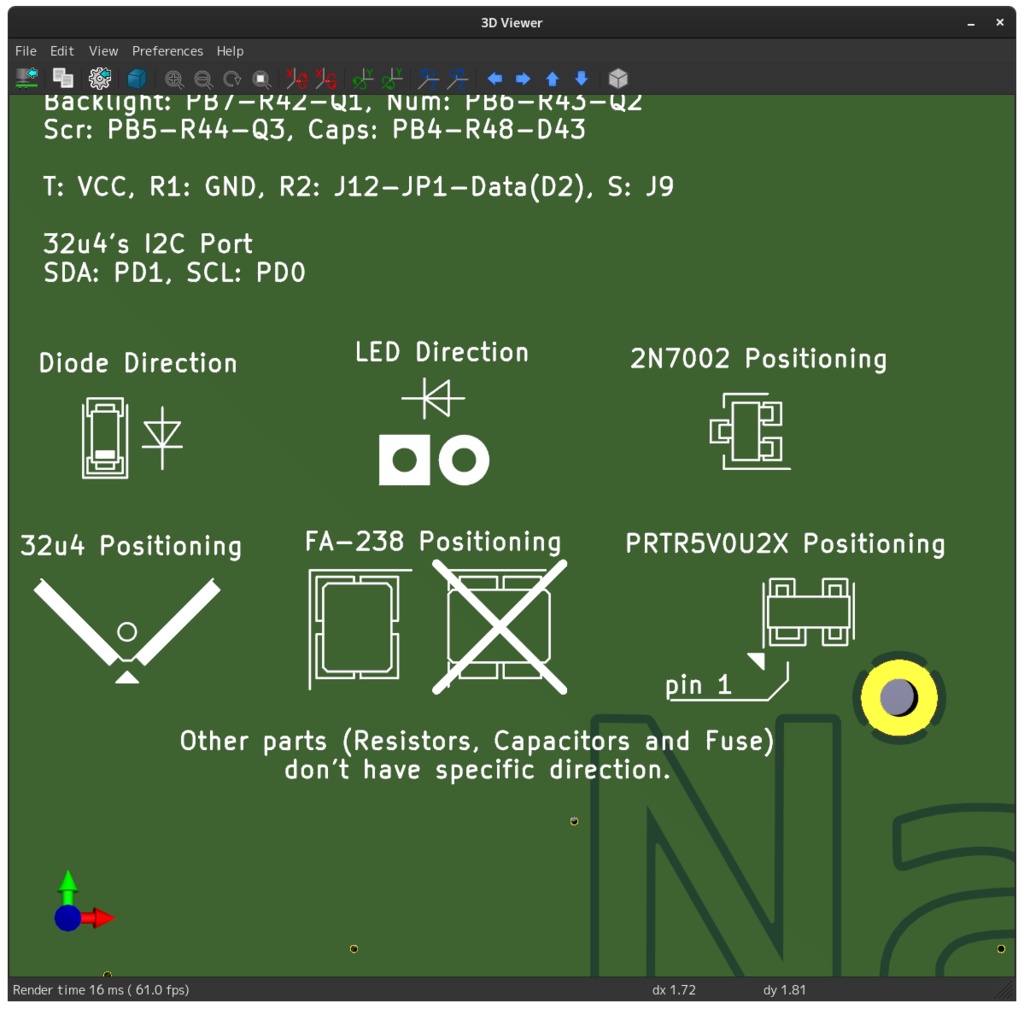The image size is (1024, 1009).
Task: Open the render options settings
Action: (99, 78)
